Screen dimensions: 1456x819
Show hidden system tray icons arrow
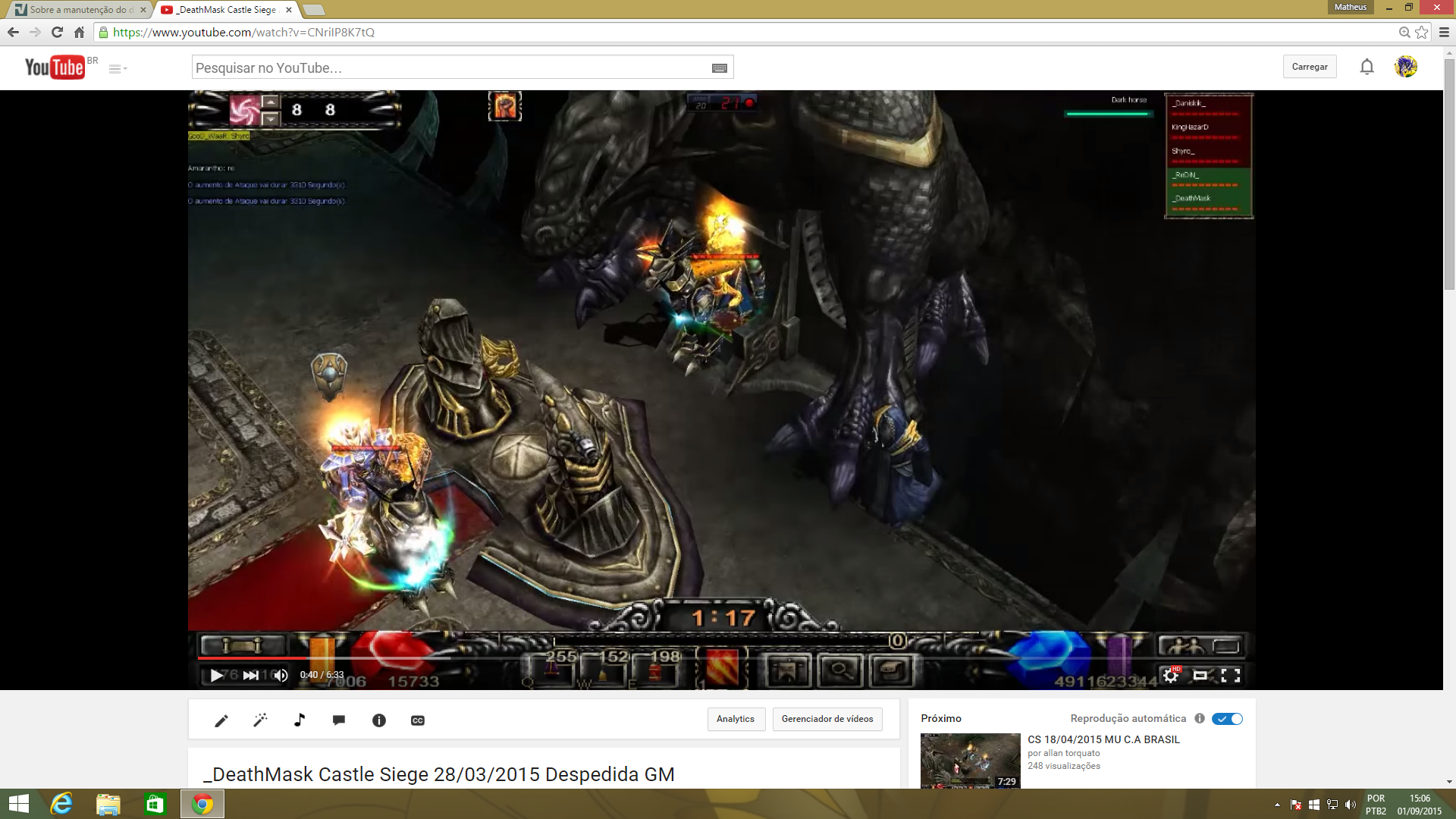click(x=1277, y=805)
